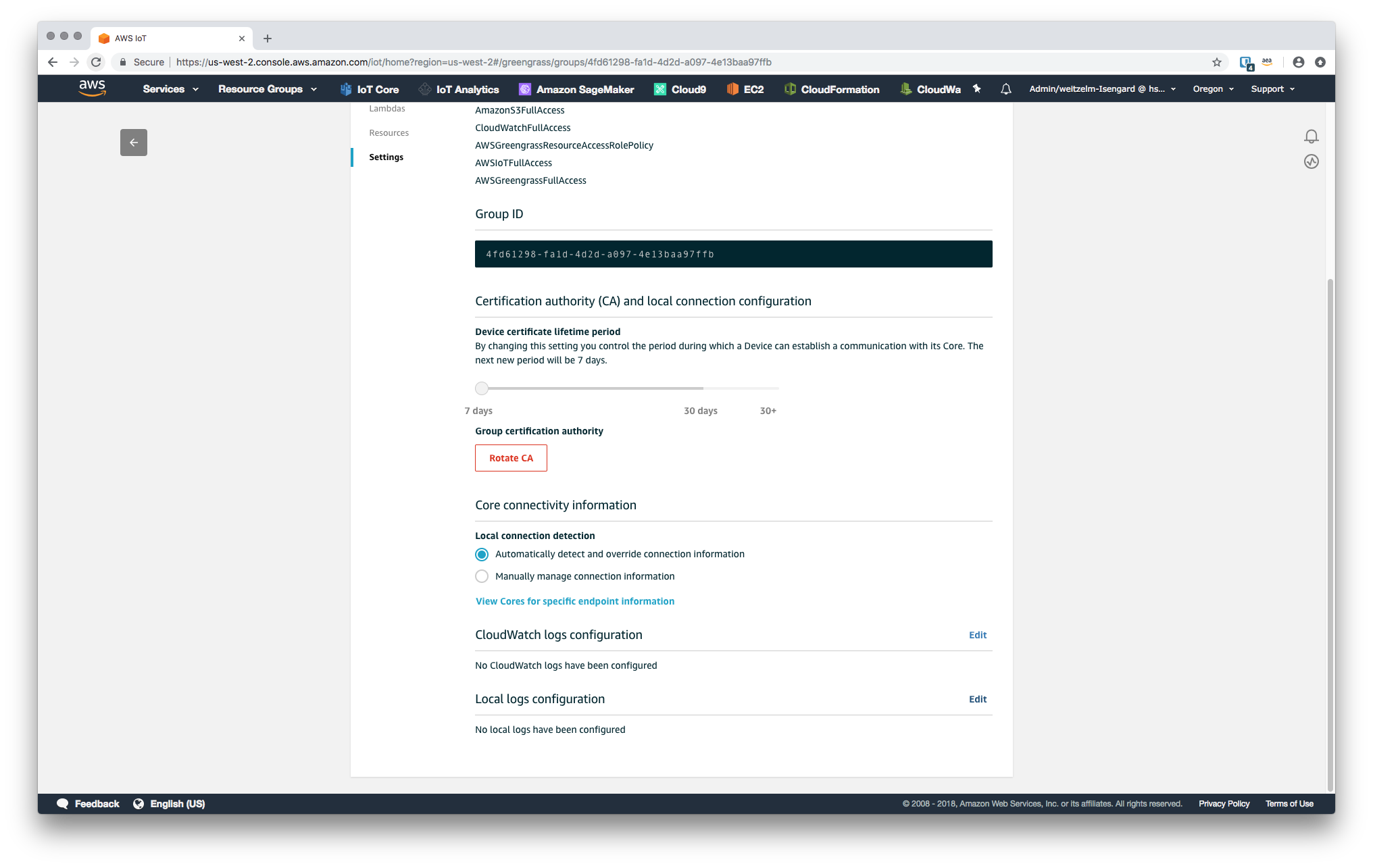Screen dimensions: 1373x868
Task: Open the Support dropdown
Action: (x=1272, y=89)
